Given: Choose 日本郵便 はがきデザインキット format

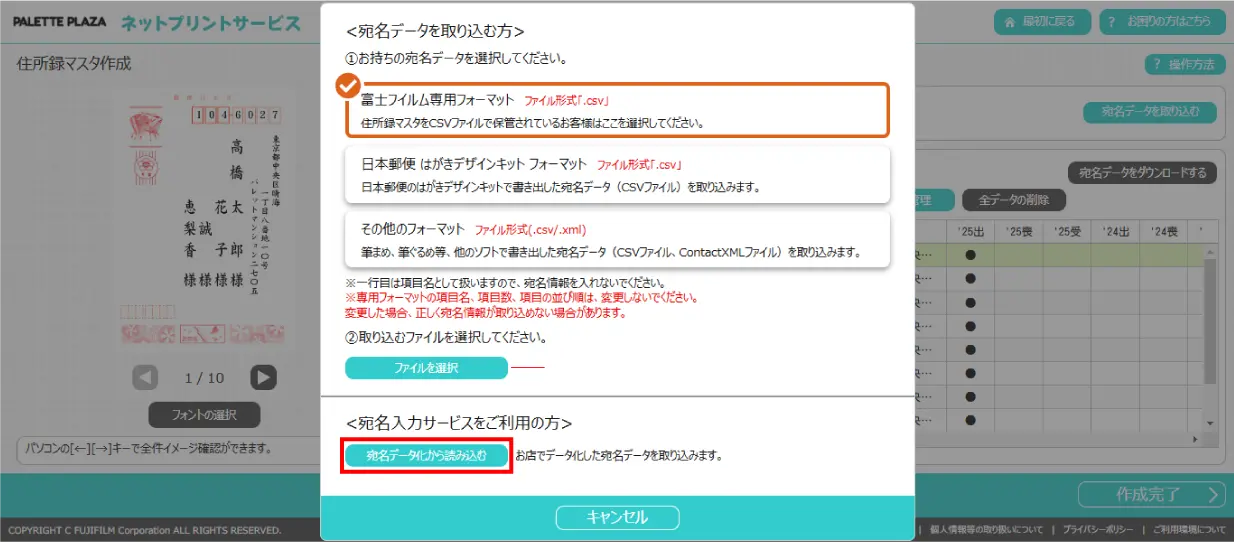Looking at the screenshot, I should tap(616, 174).
